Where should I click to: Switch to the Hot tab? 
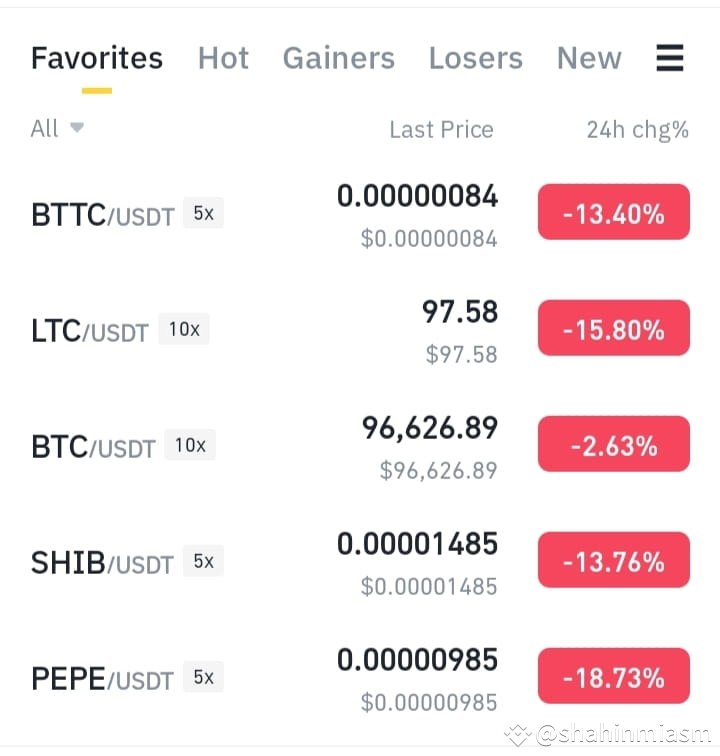(x=223, y=58)
